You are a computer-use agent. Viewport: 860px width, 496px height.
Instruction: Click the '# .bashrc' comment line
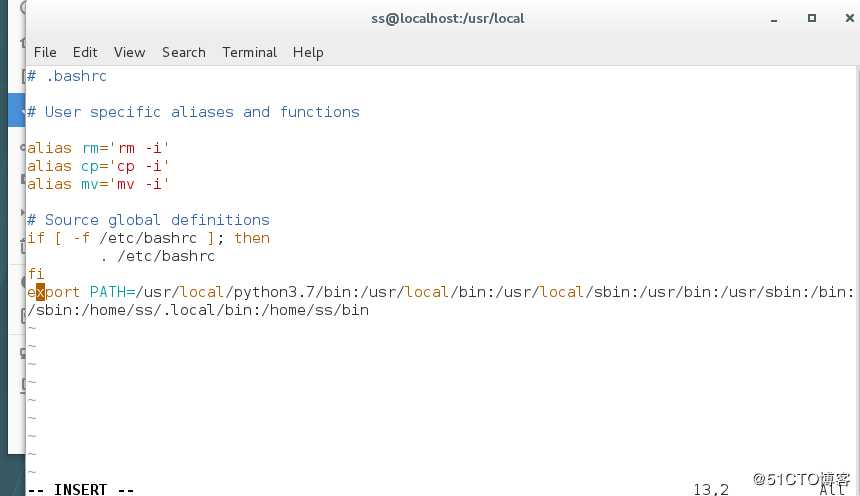pyautogui.click(x=67, y=76)
